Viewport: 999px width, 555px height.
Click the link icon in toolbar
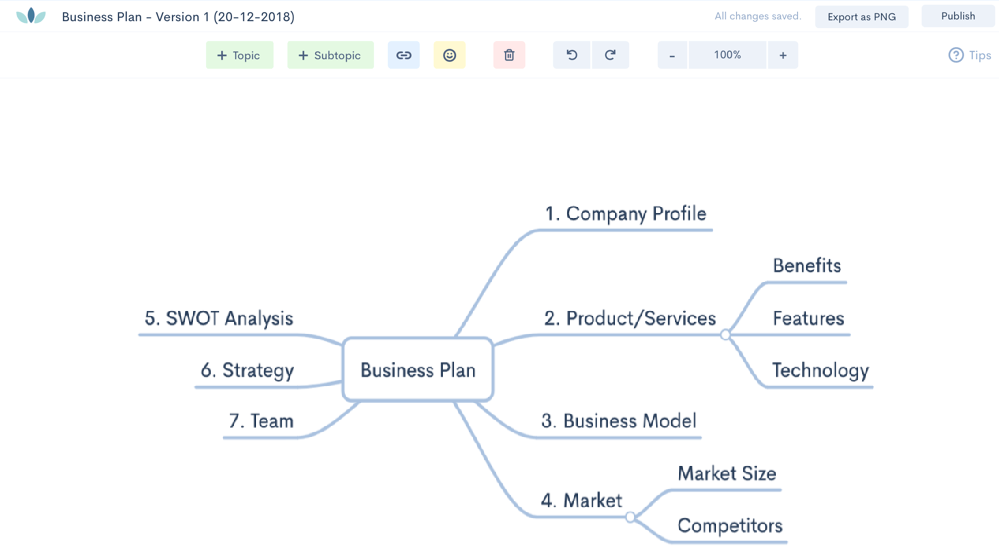point(404,56)
